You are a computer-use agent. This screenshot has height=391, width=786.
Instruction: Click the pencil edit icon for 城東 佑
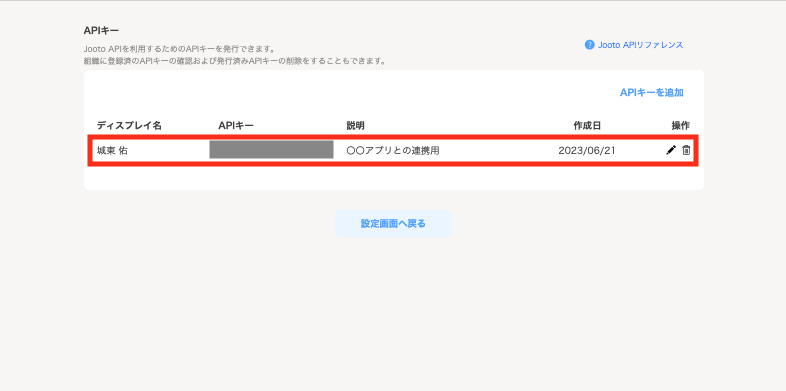tap(671, 150)
